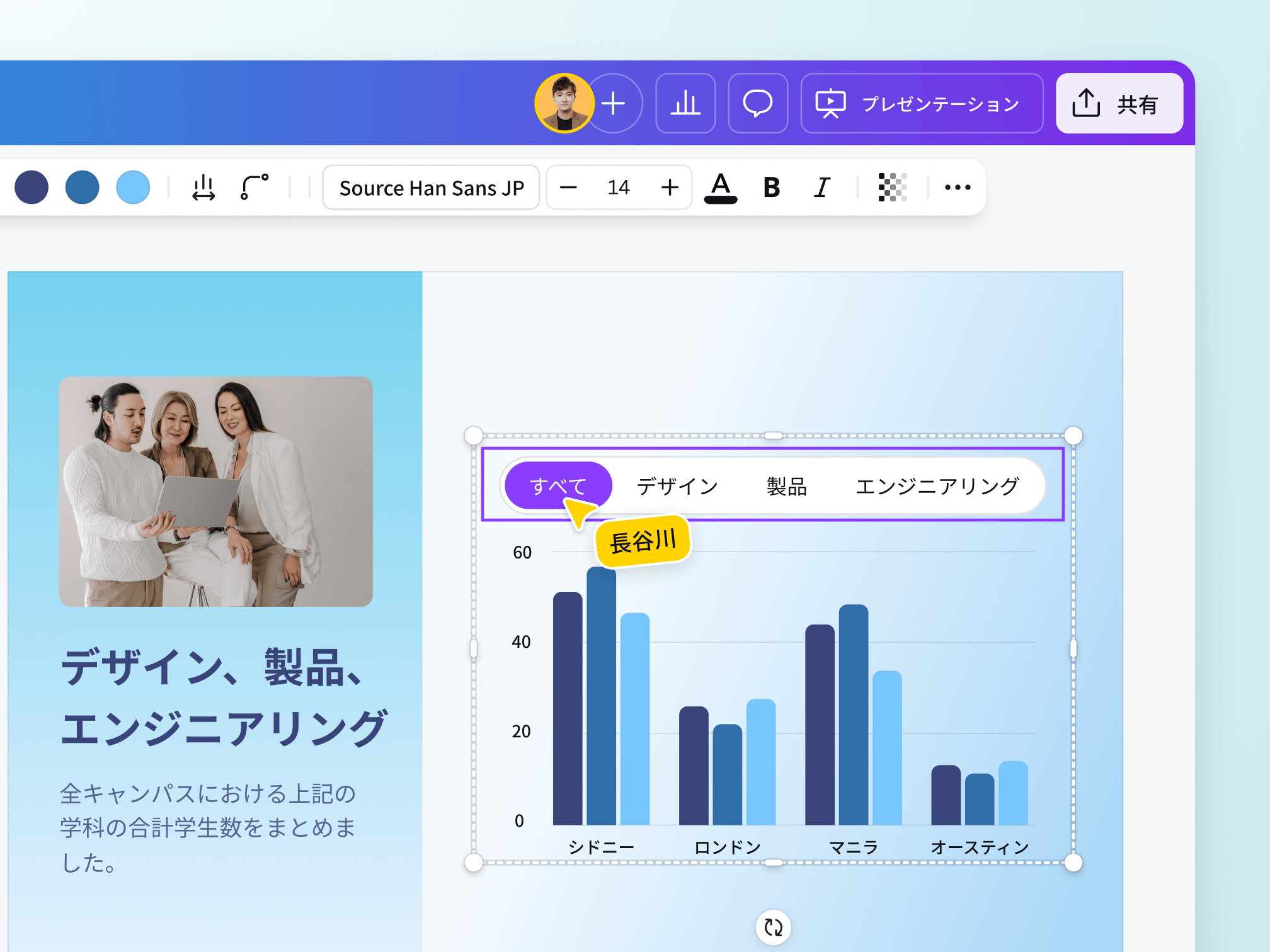
Task: Switch to the 製品 filter tab
Action: point(787,486)
